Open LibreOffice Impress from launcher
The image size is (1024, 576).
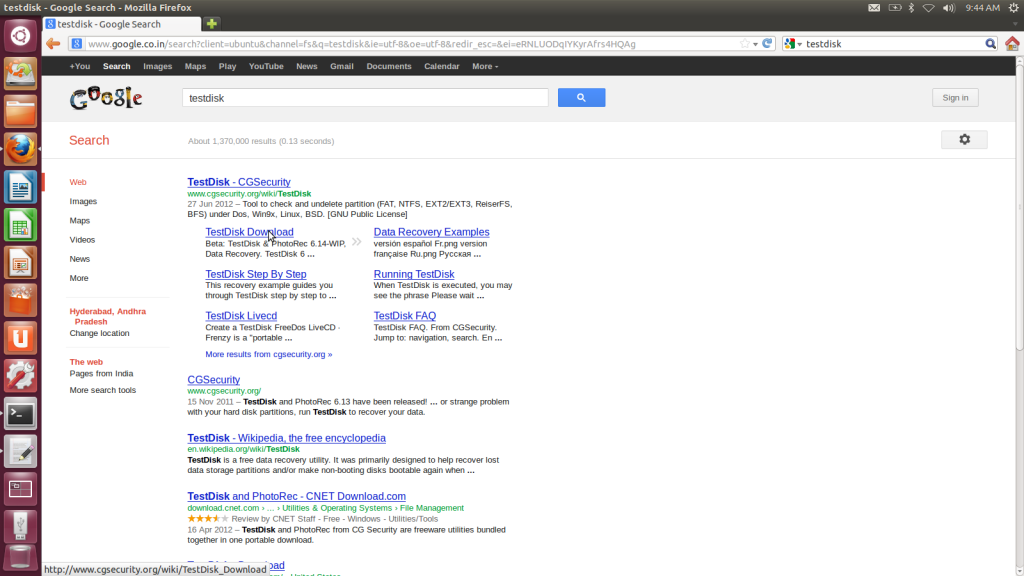(x=20, y=263)
